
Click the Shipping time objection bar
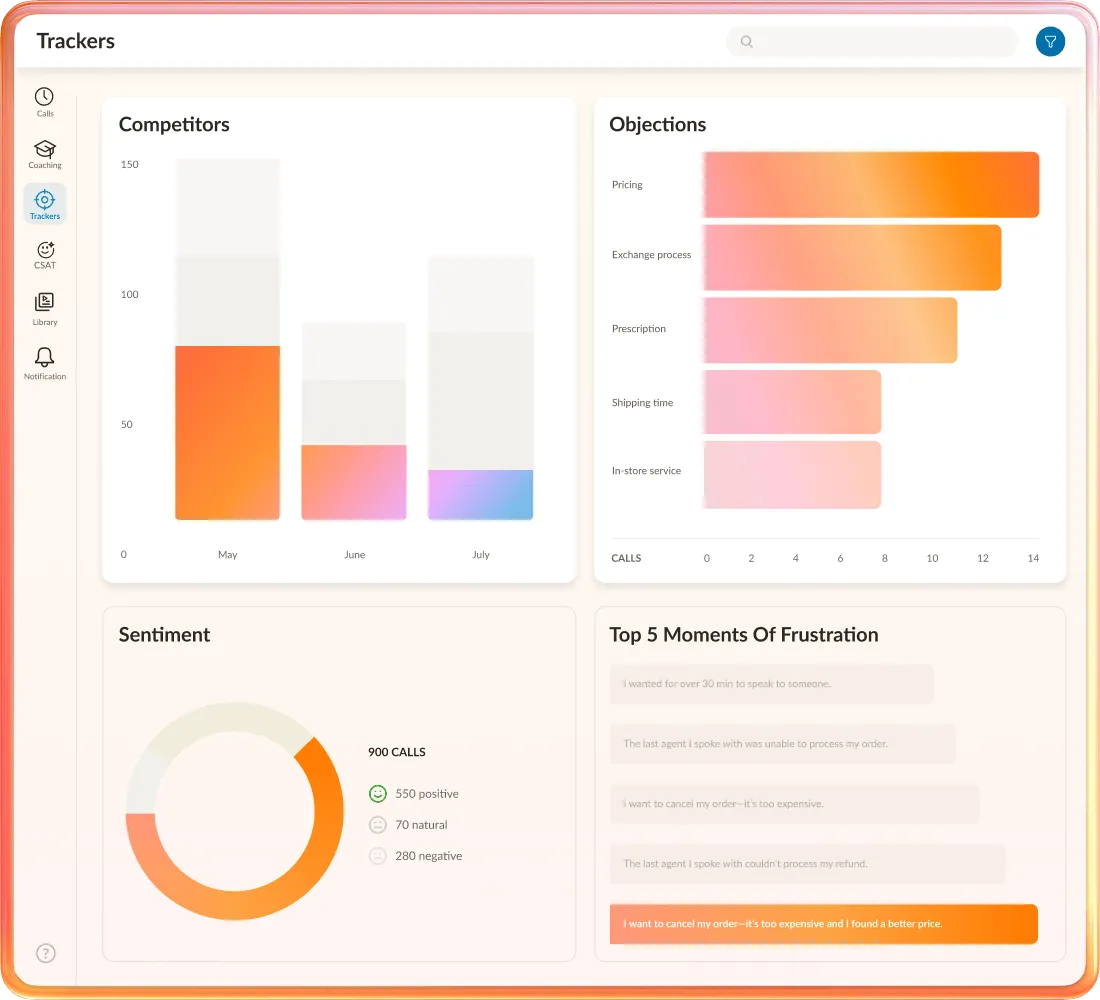pos(790,402)
